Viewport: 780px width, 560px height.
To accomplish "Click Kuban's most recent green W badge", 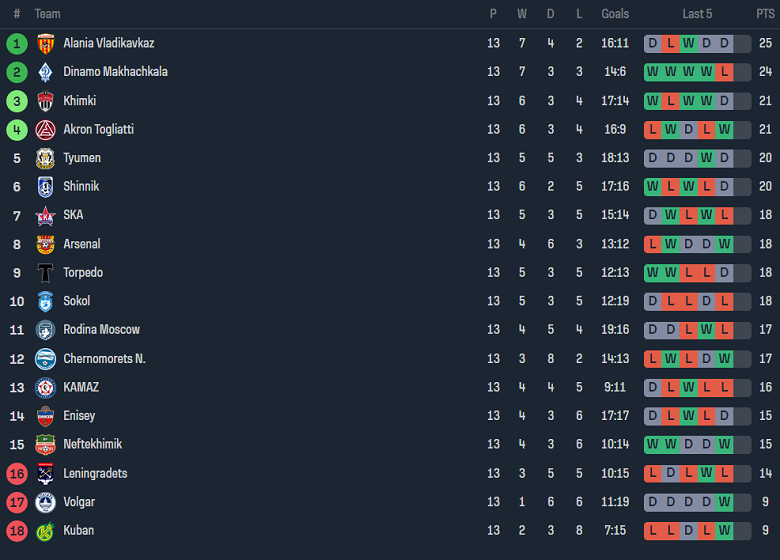I will pyautogui.click(x=725, y=530).
